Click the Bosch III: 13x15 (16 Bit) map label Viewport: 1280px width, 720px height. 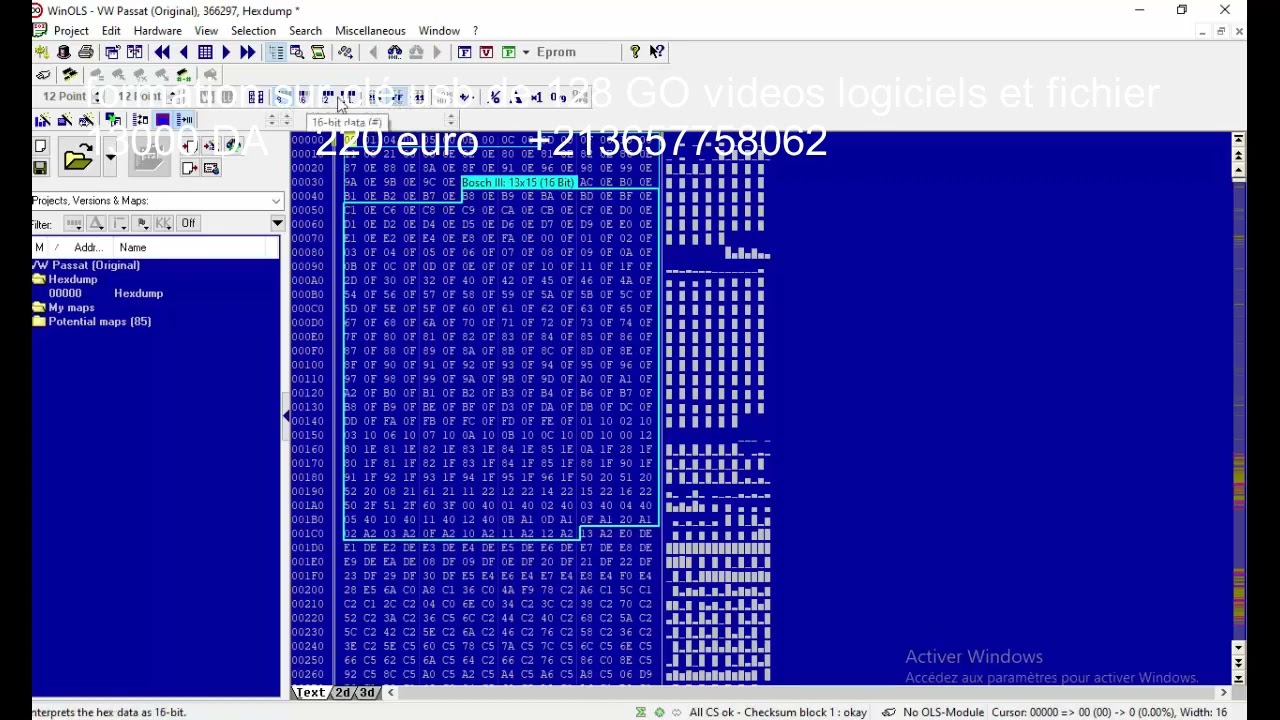[x=518, y=183]
